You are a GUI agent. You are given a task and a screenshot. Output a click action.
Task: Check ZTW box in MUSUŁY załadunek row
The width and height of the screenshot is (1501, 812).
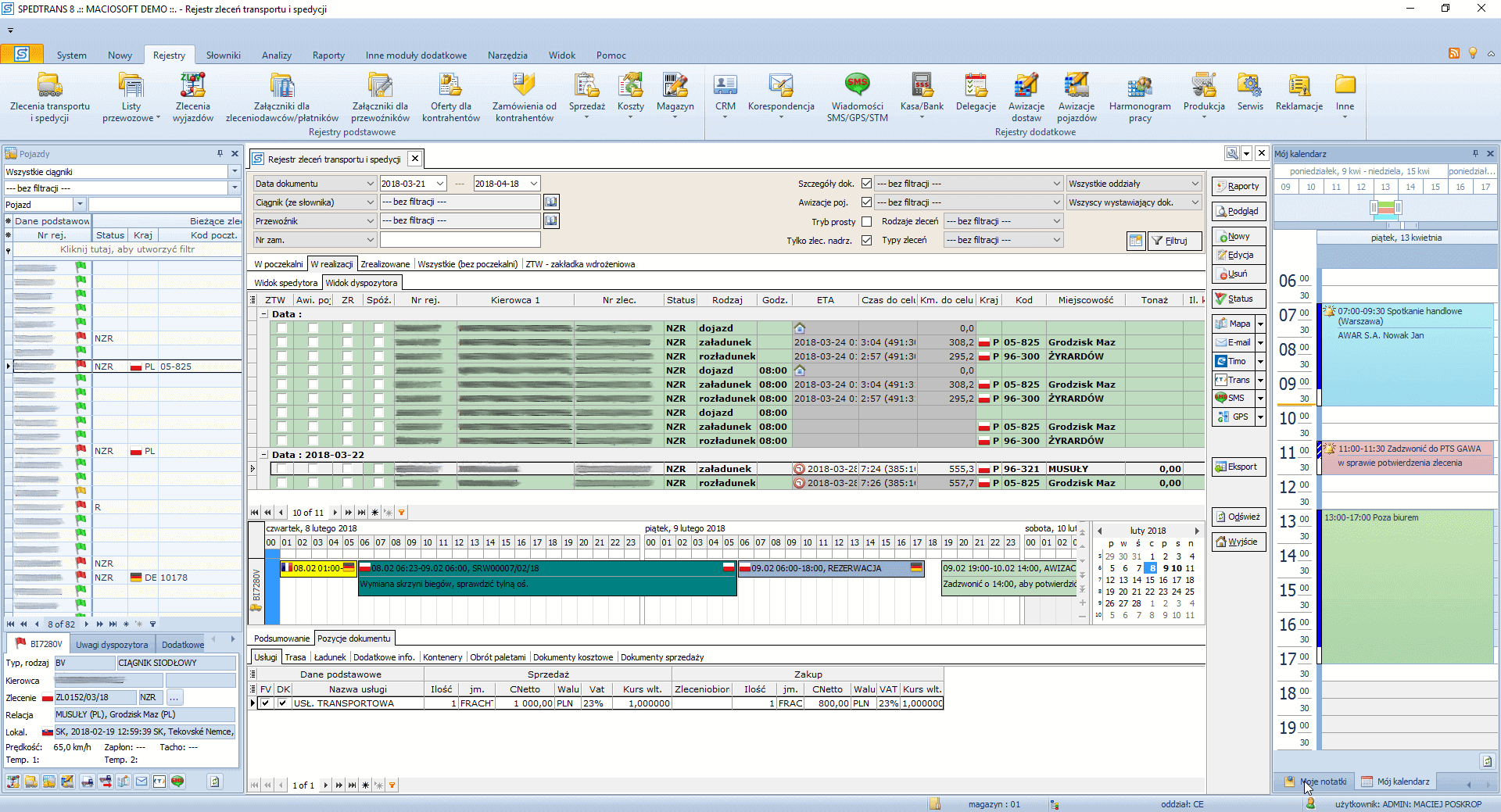281,469
